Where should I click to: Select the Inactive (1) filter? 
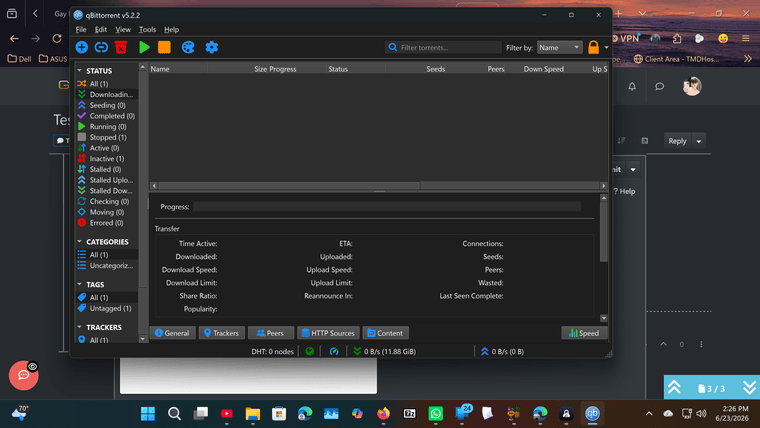[107, 158]
